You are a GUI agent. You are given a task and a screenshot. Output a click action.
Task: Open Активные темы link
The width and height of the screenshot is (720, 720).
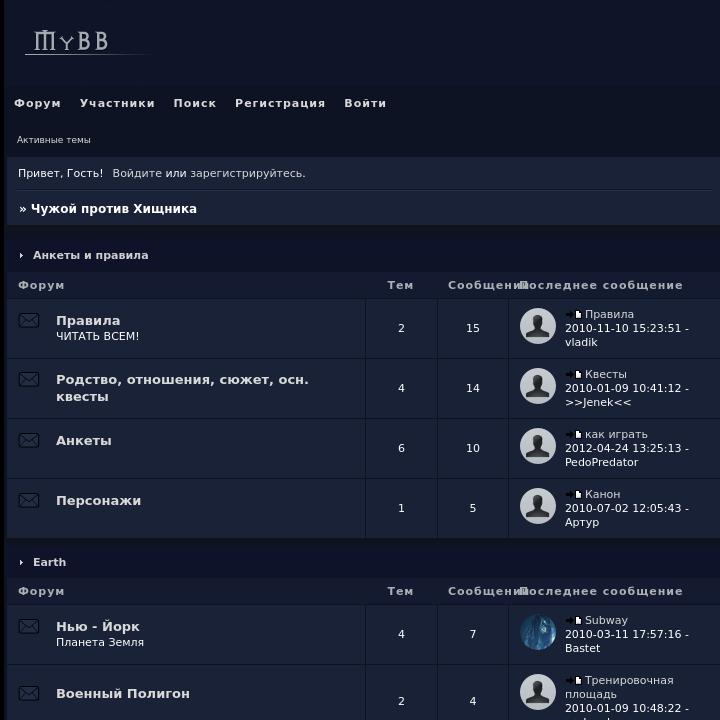pos(54,140)
